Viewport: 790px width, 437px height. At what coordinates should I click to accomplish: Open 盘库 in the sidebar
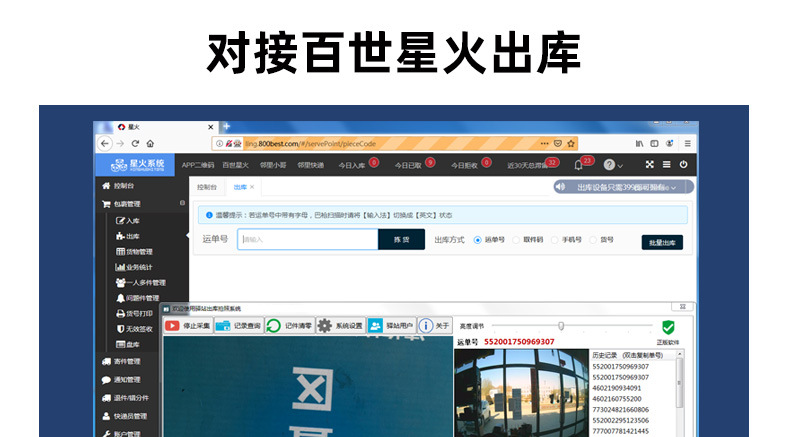128,344
